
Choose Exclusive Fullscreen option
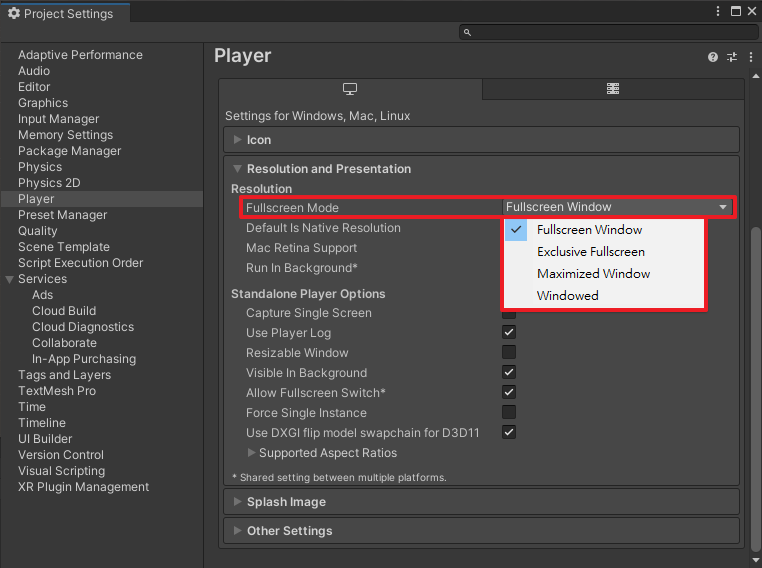(x=604, y=252)
